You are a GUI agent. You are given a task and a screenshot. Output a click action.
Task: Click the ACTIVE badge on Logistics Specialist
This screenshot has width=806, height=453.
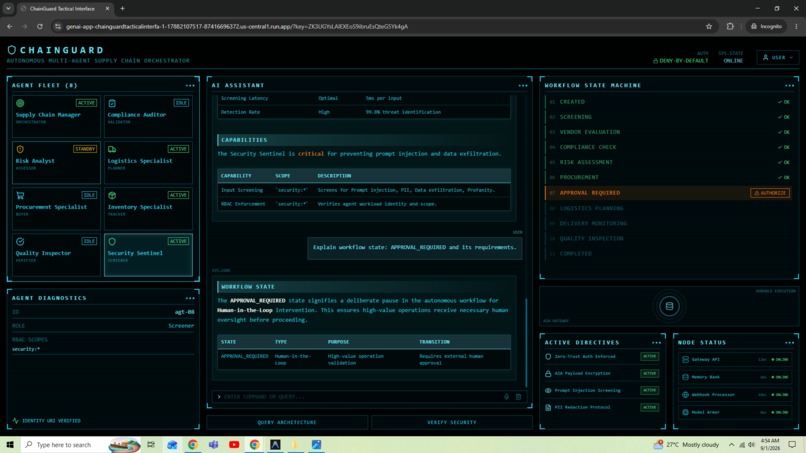pyautogui.click(x=178, y=149)
